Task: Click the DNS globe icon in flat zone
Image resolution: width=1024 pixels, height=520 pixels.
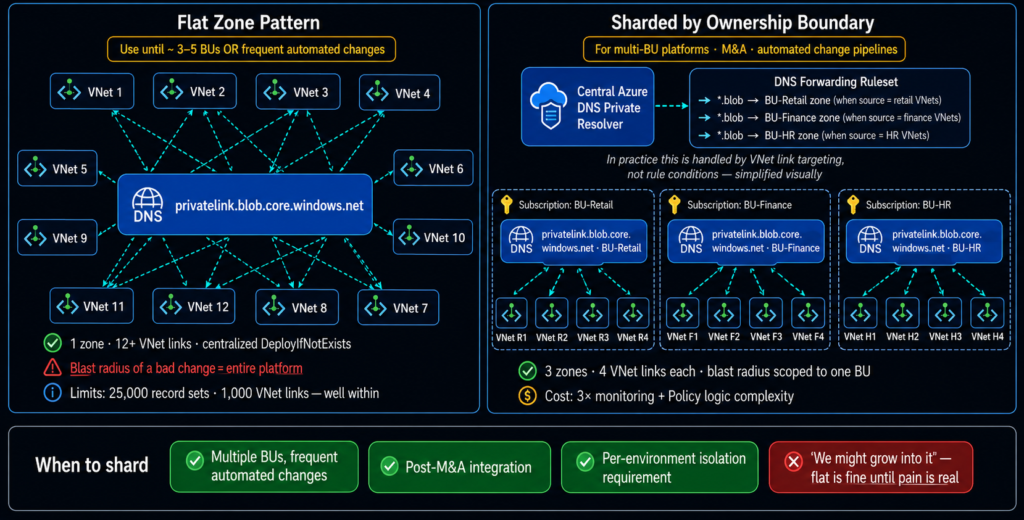Action: coord(148,204)
